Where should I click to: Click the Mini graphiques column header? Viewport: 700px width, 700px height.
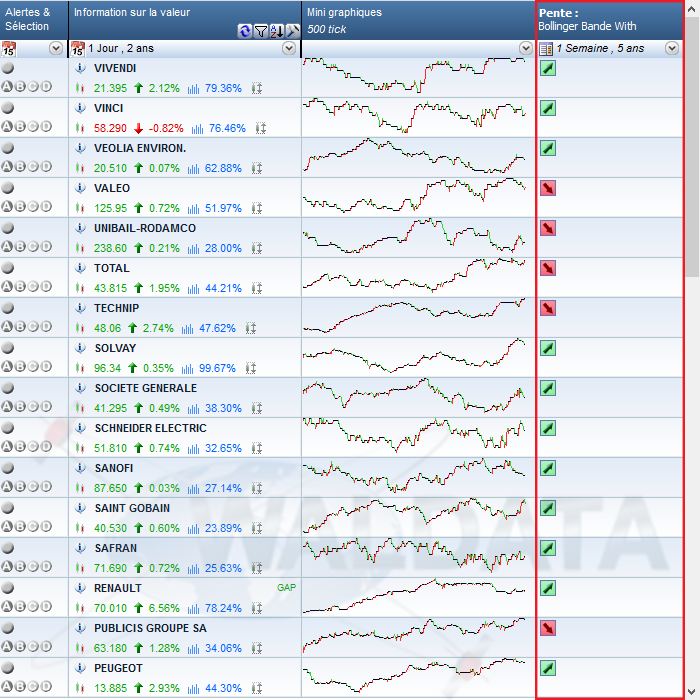pos(418,20)
